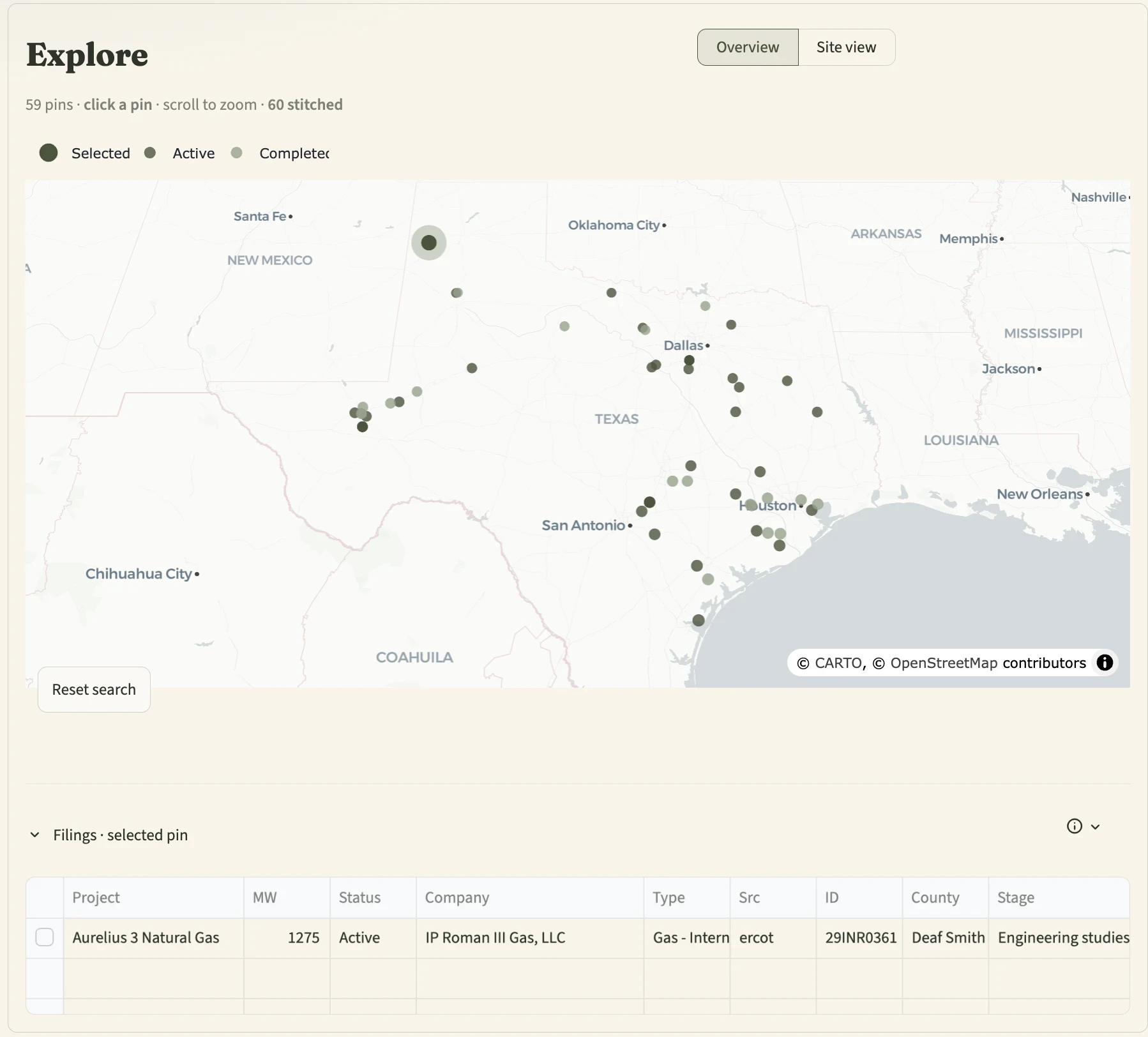Click the Engineering studies stage cell
This screenshot has height=1037, width=1148.
click(1059, 938)
